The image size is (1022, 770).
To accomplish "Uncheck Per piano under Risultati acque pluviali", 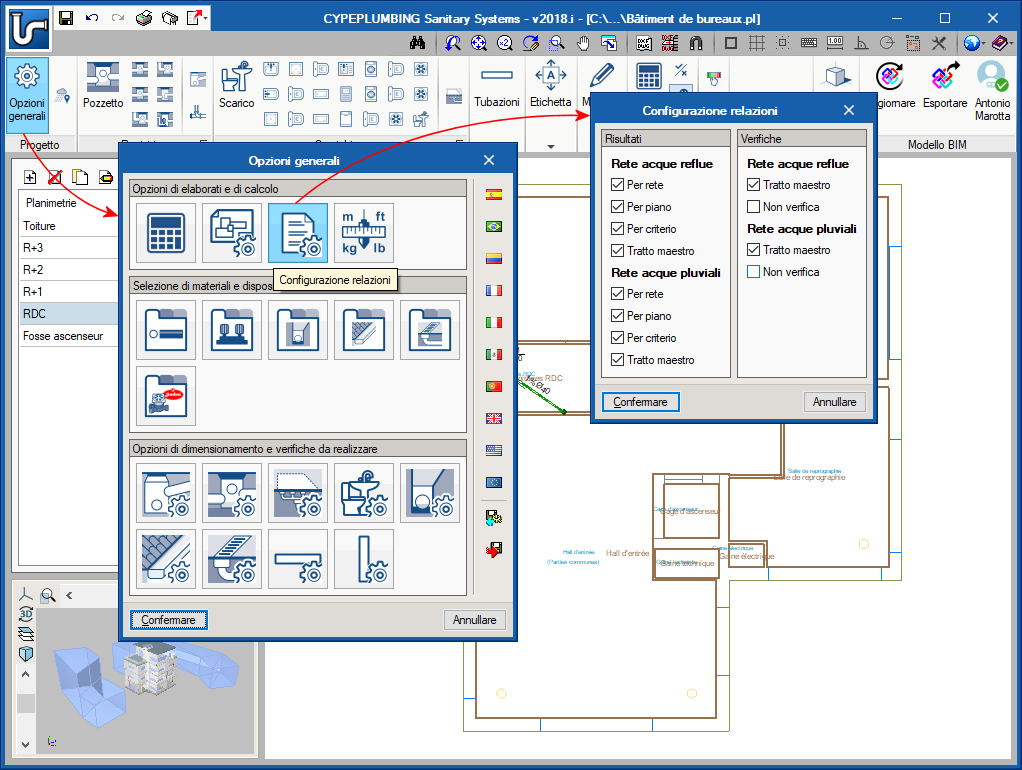I will [617, 316].
